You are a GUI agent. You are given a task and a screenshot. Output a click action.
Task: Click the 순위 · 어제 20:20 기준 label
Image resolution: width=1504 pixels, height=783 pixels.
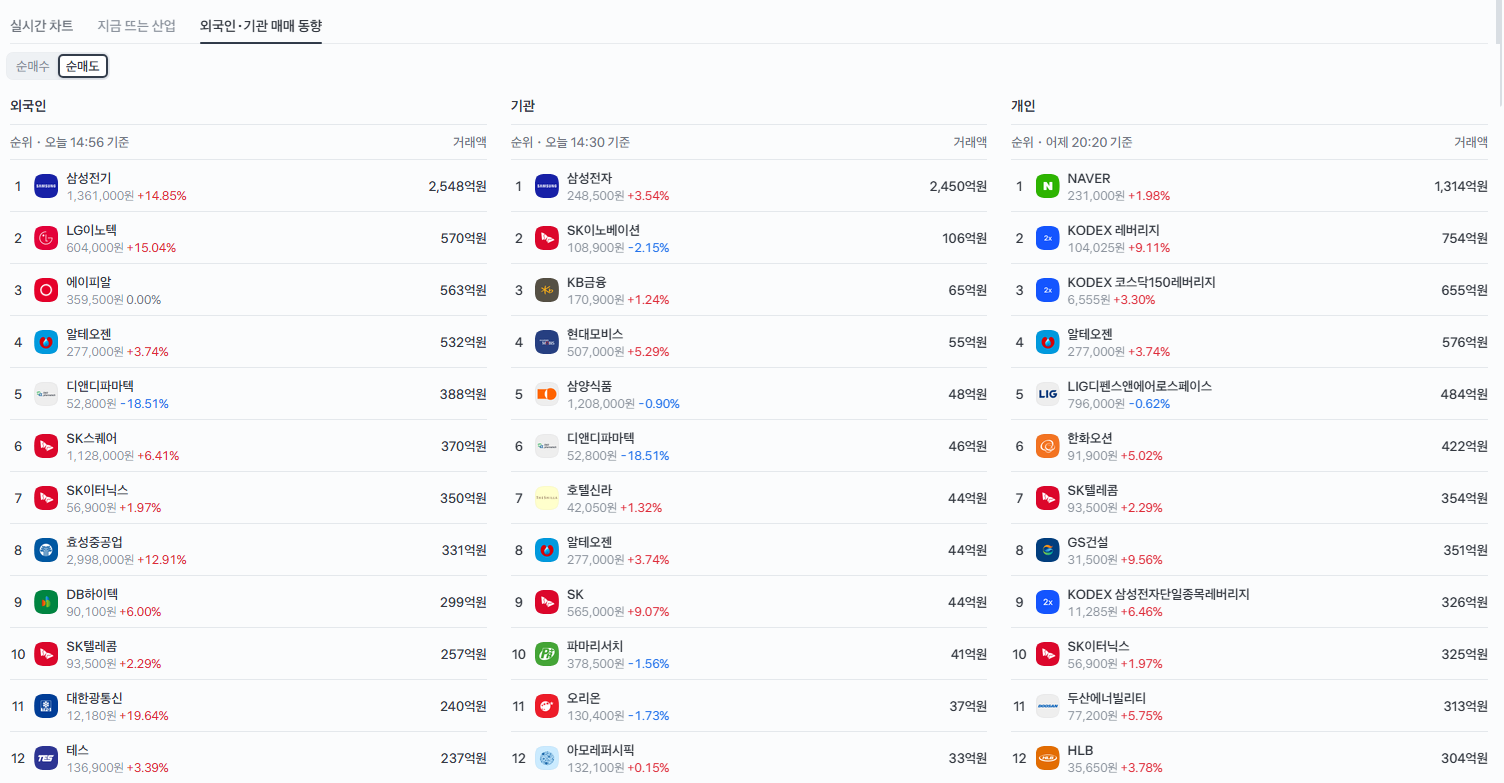(1072, 142)
